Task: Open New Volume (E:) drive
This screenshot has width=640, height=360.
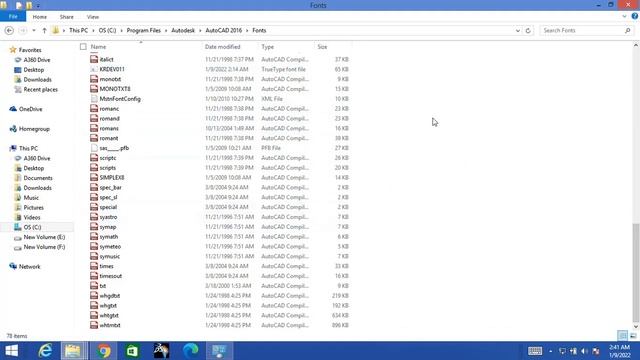Action: tap(44, 237)
